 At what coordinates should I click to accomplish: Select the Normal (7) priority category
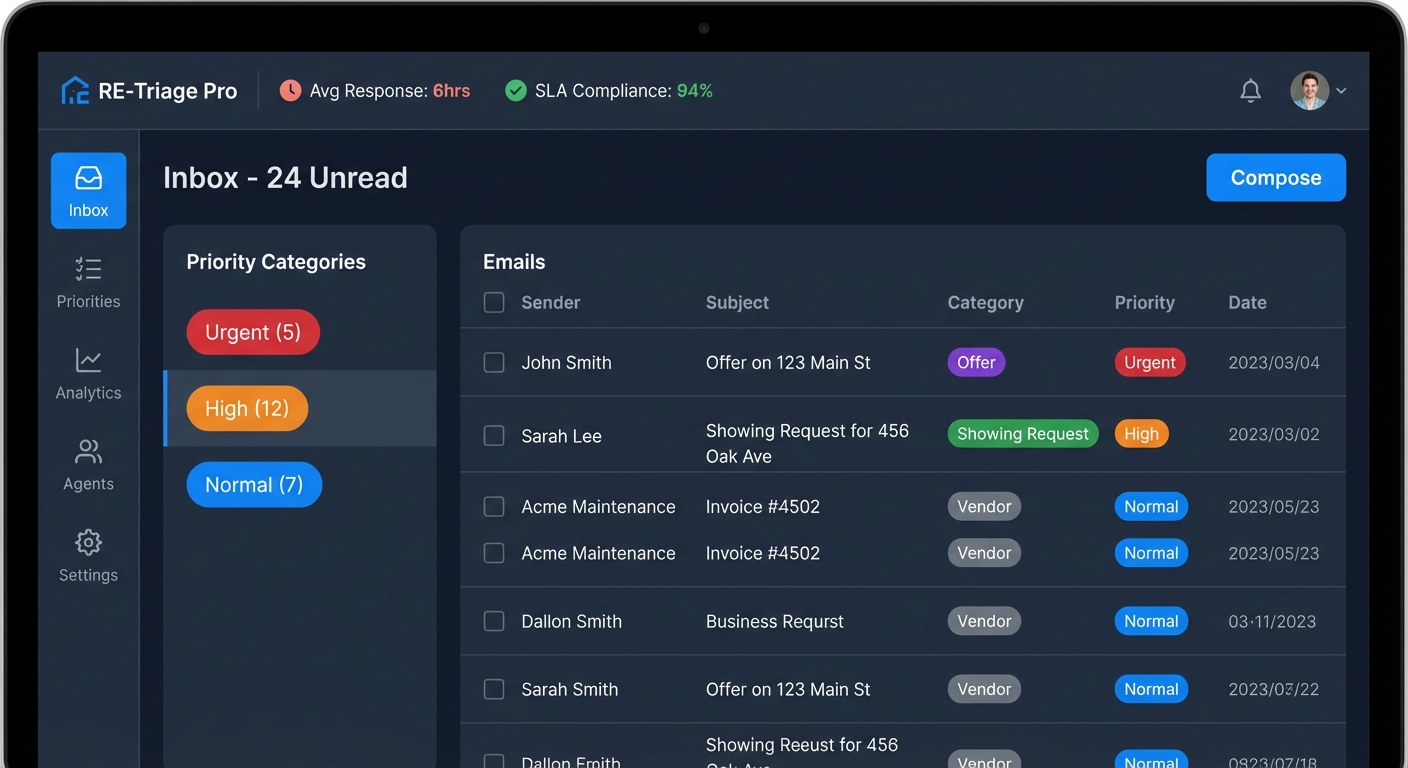(x=254, y=485)
